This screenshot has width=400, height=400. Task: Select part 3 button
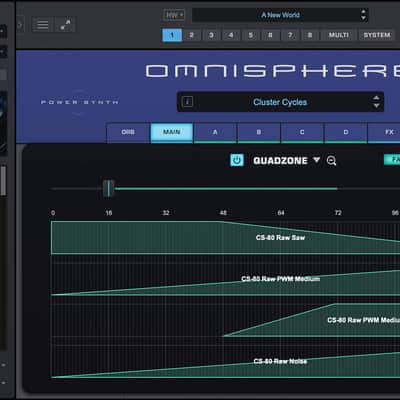tap(211, 35)
